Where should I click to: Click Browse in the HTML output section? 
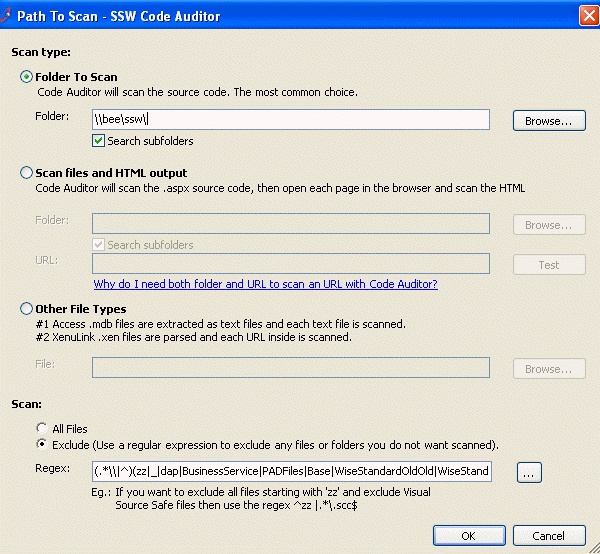click(x=549, y=224)
